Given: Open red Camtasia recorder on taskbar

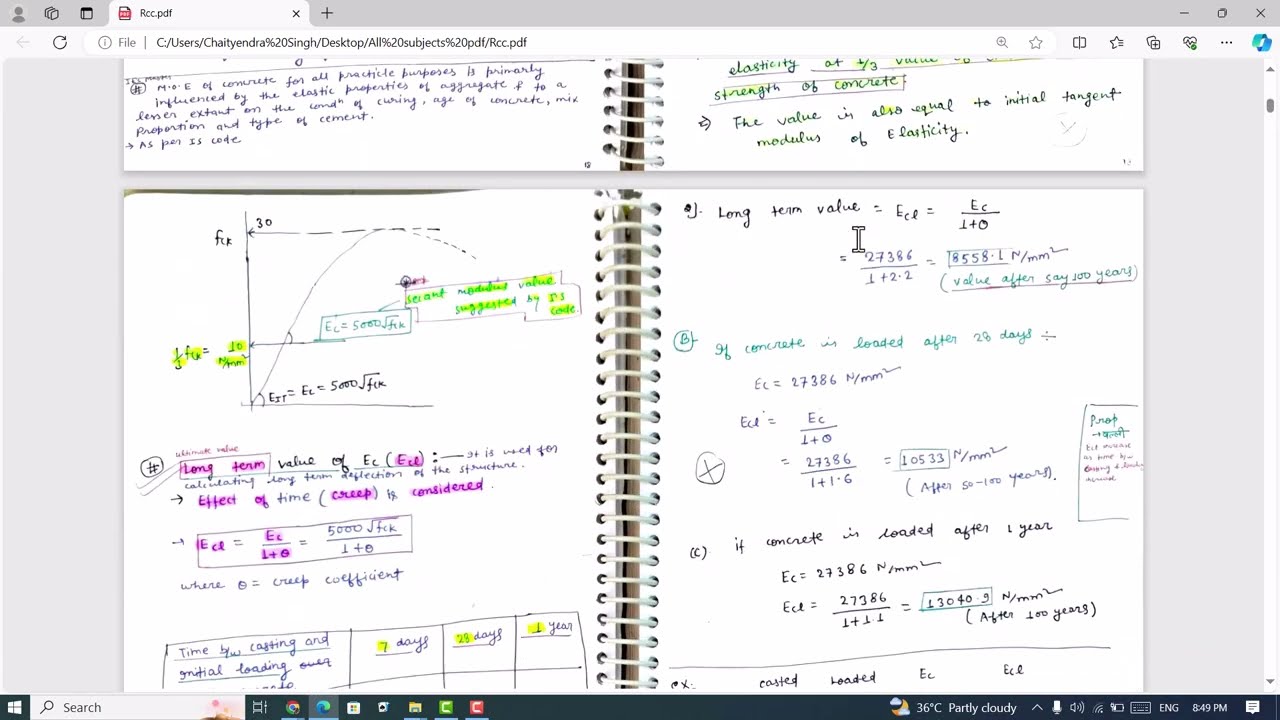Looking at the screenshot, I should 477,707.
